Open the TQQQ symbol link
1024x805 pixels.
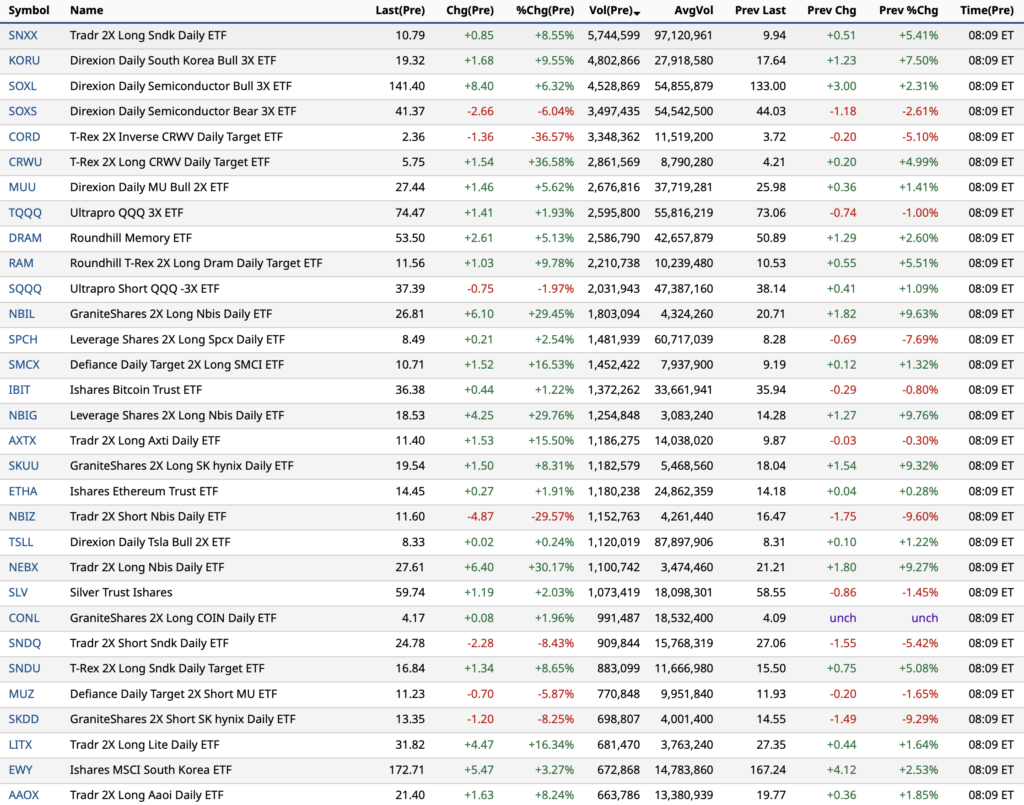click(25, 213)
